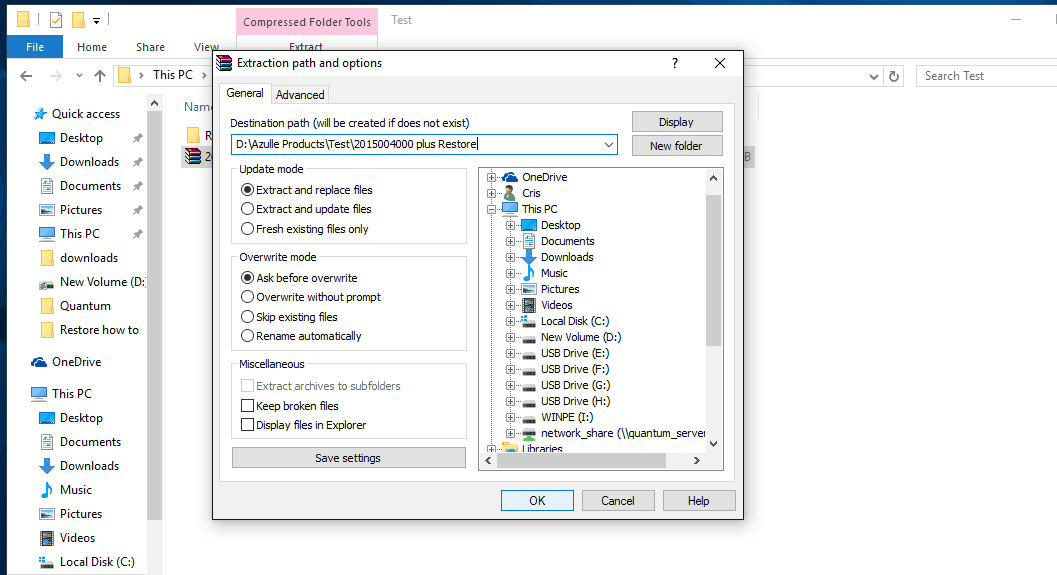The height and width of the screenshot is (575, 1057).
Task: Select Extract and update files option
Action: click(x=248, y=209)
